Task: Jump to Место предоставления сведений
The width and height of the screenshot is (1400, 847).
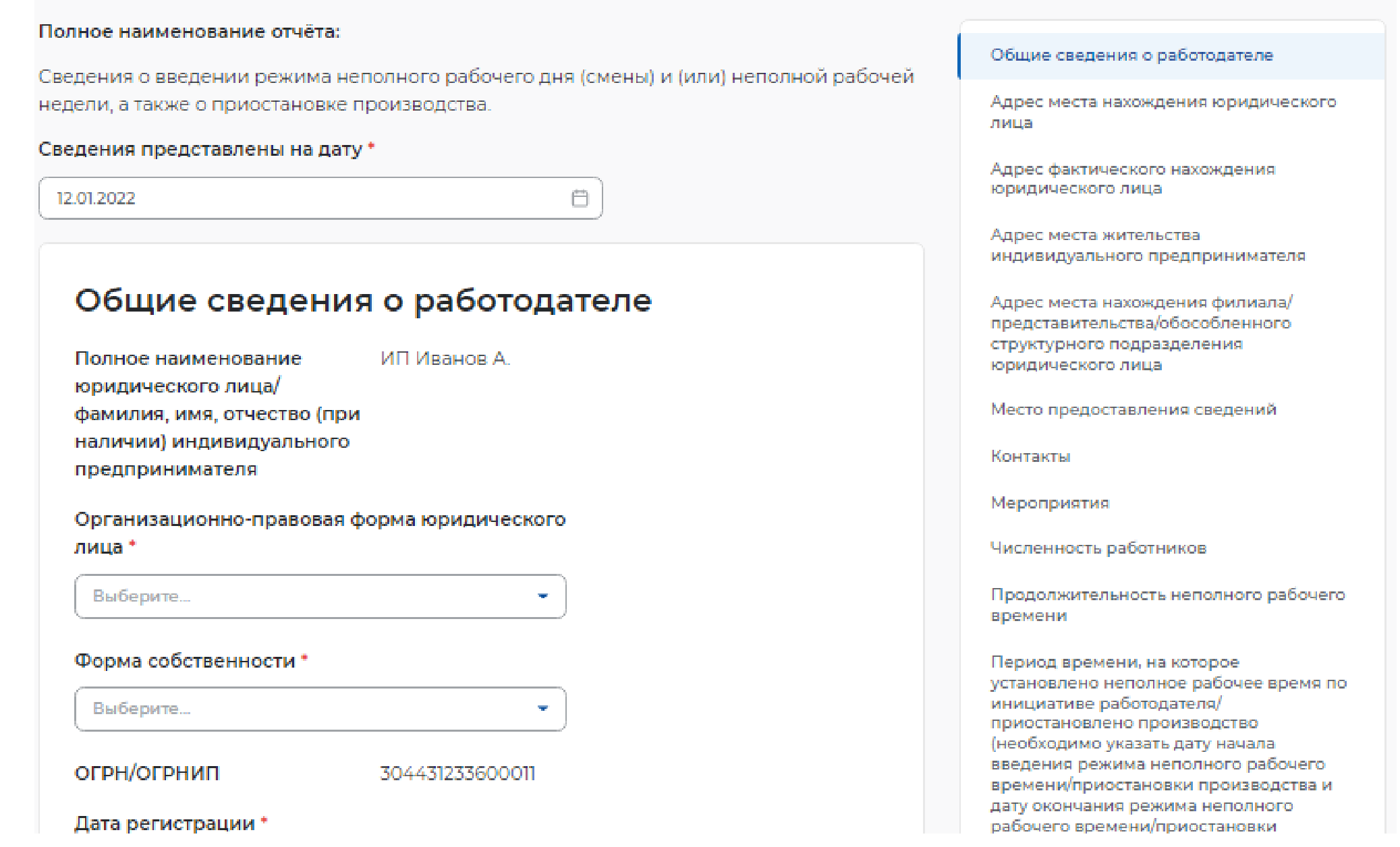Action: coord(1133,409)
